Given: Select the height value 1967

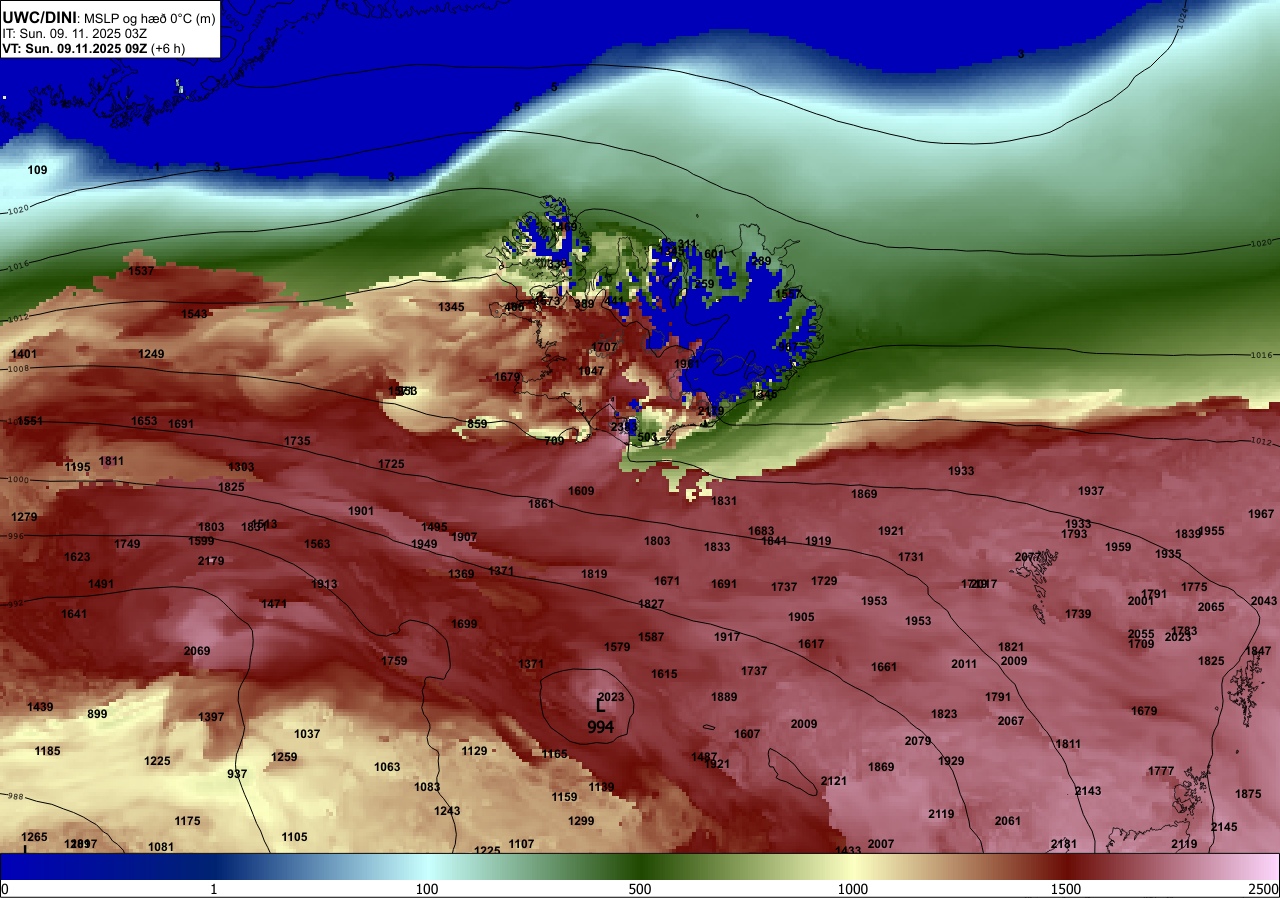Looking at the screenshot, I should coord(1262,514).
